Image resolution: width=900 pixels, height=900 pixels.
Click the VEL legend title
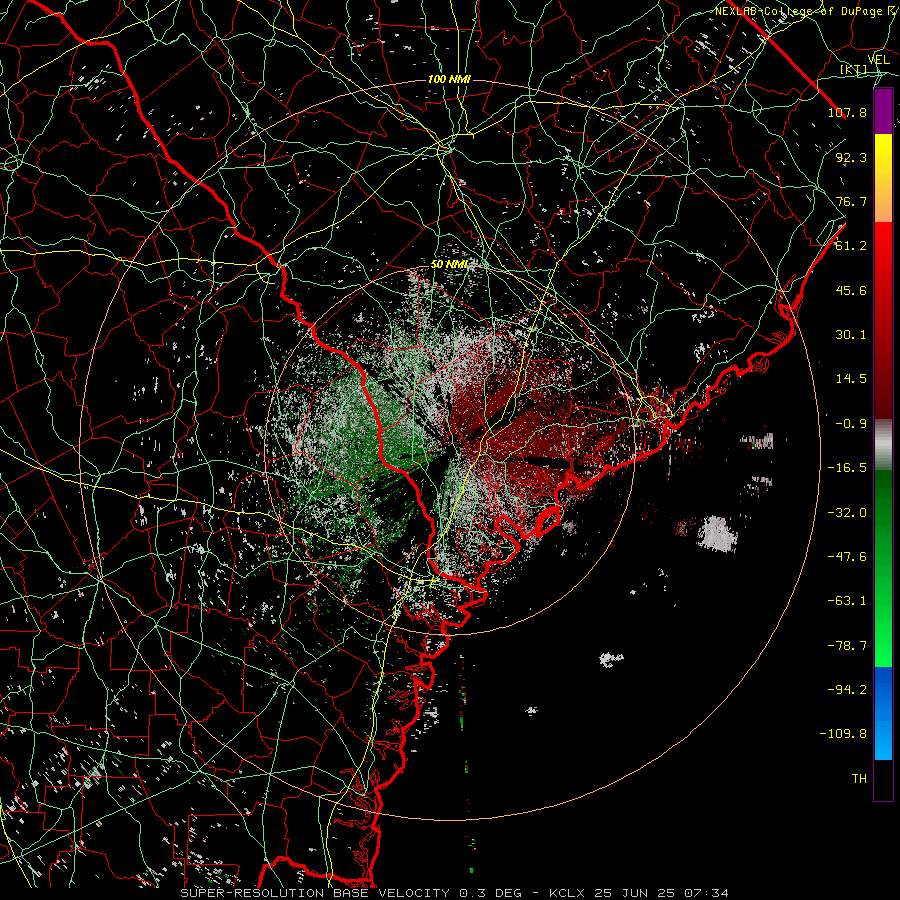[878, 60]
